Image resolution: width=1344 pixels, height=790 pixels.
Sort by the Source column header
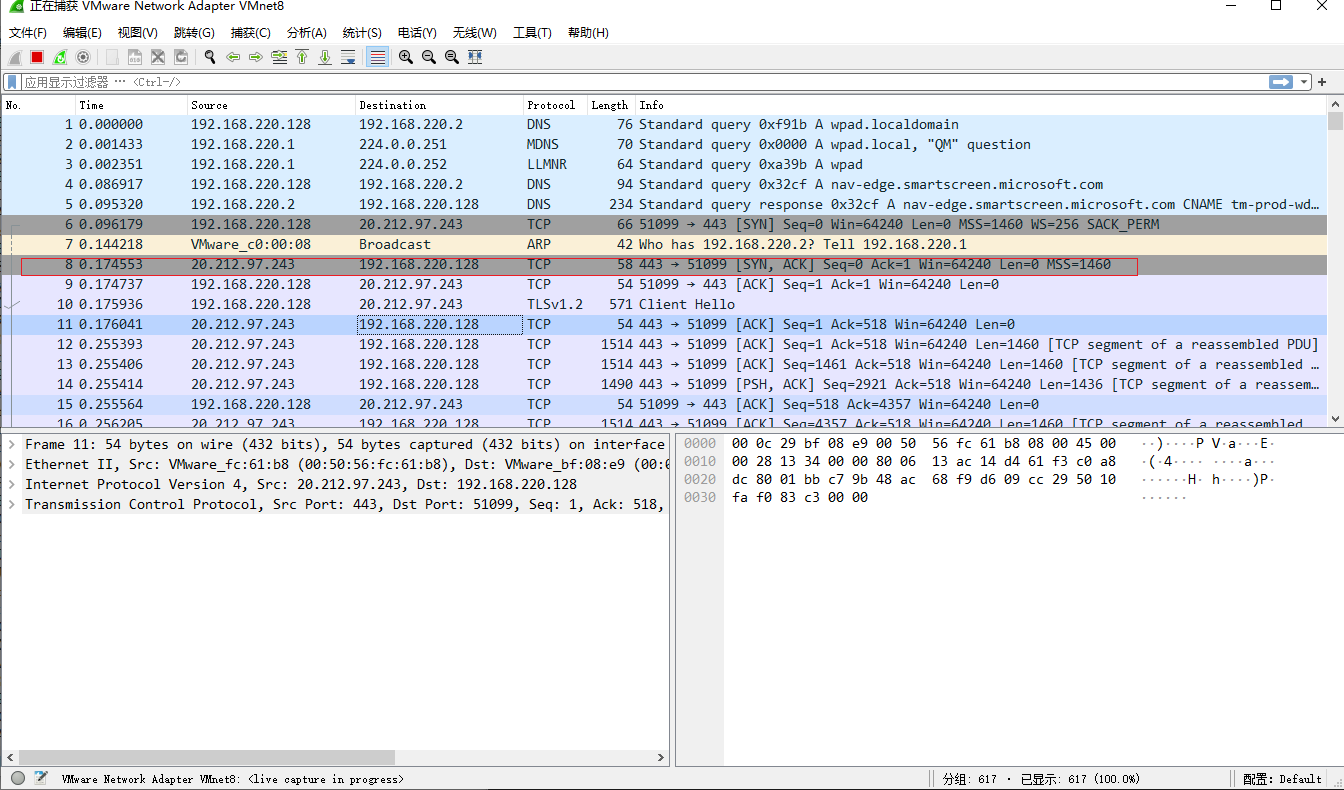click(271, 105)
